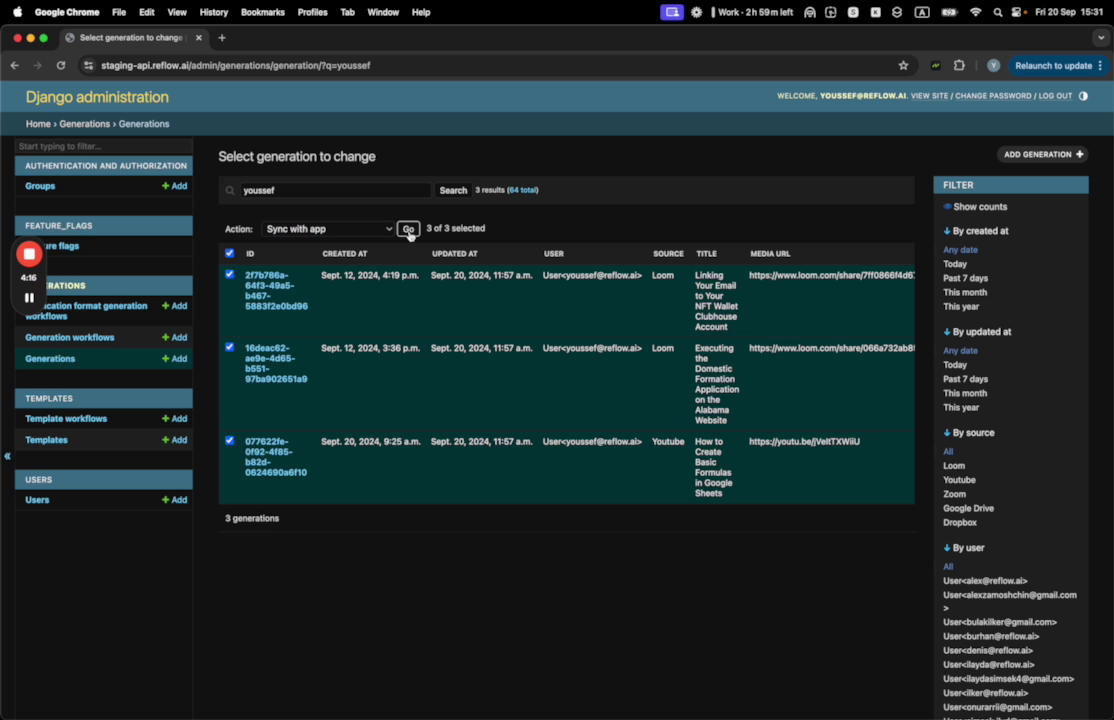The image size is (1114, 720).
Task: Uncheck the first generation row starting 2f7b786a
Action: tap(230, 274)
